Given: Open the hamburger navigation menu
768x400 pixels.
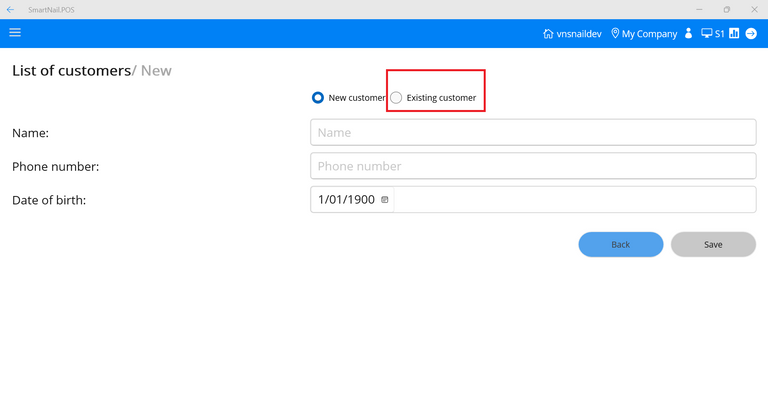Looking at the screenshot, I should click(15, 33).
